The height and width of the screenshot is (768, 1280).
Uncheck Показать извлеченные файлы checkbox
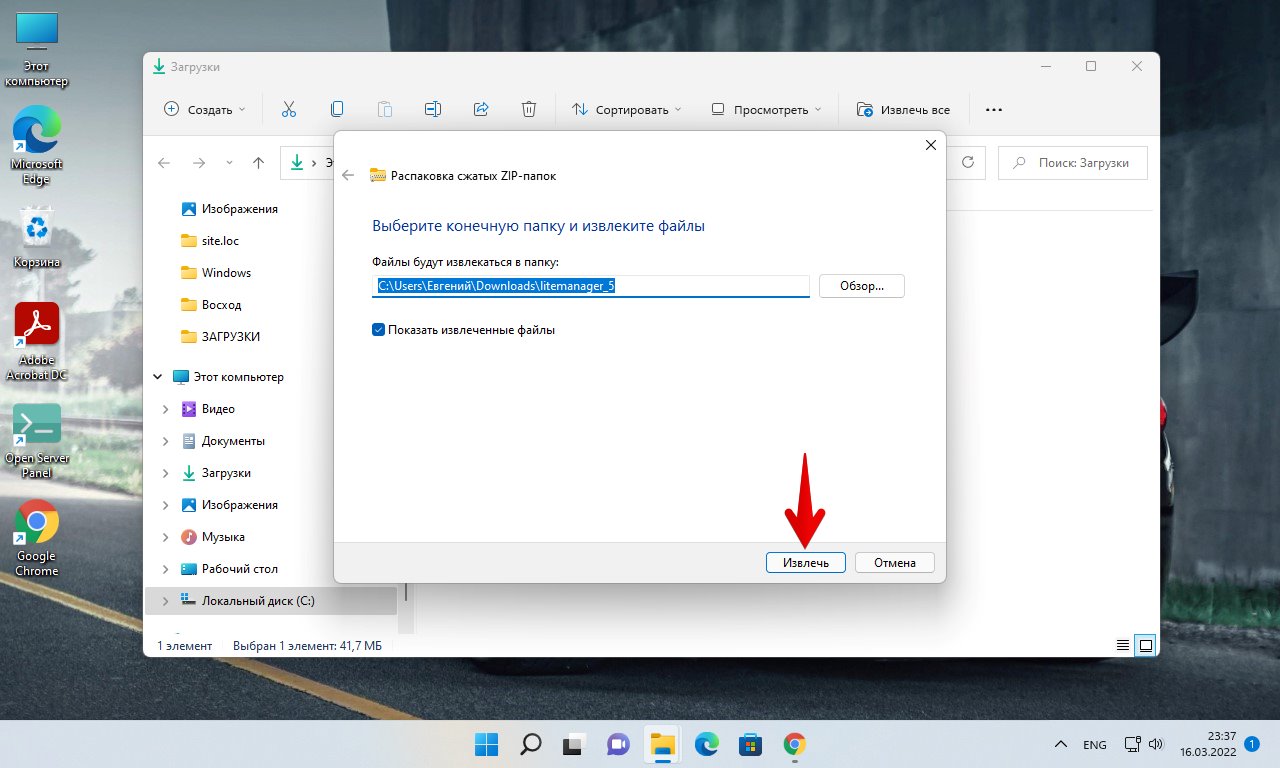[x=379, y=329]
